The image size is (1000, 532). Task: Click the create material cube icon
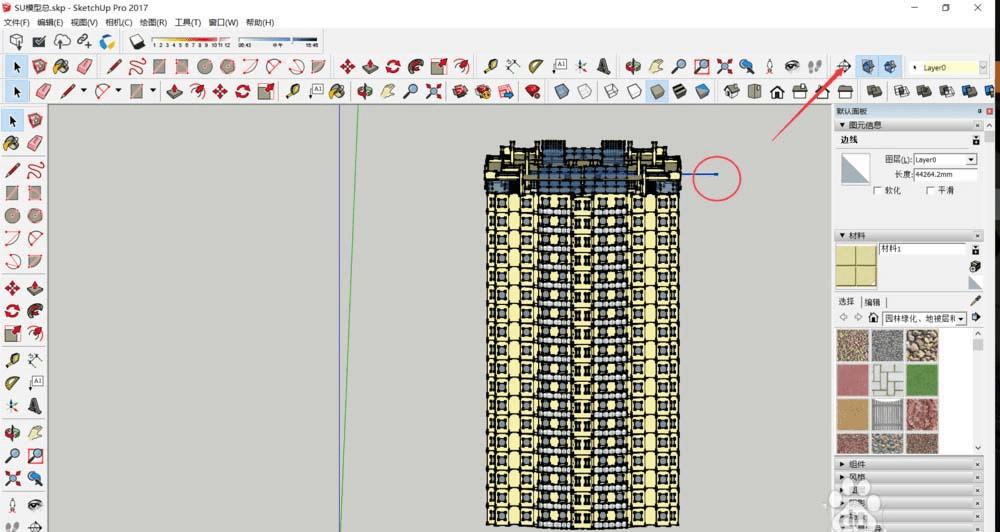pos(975,266)
